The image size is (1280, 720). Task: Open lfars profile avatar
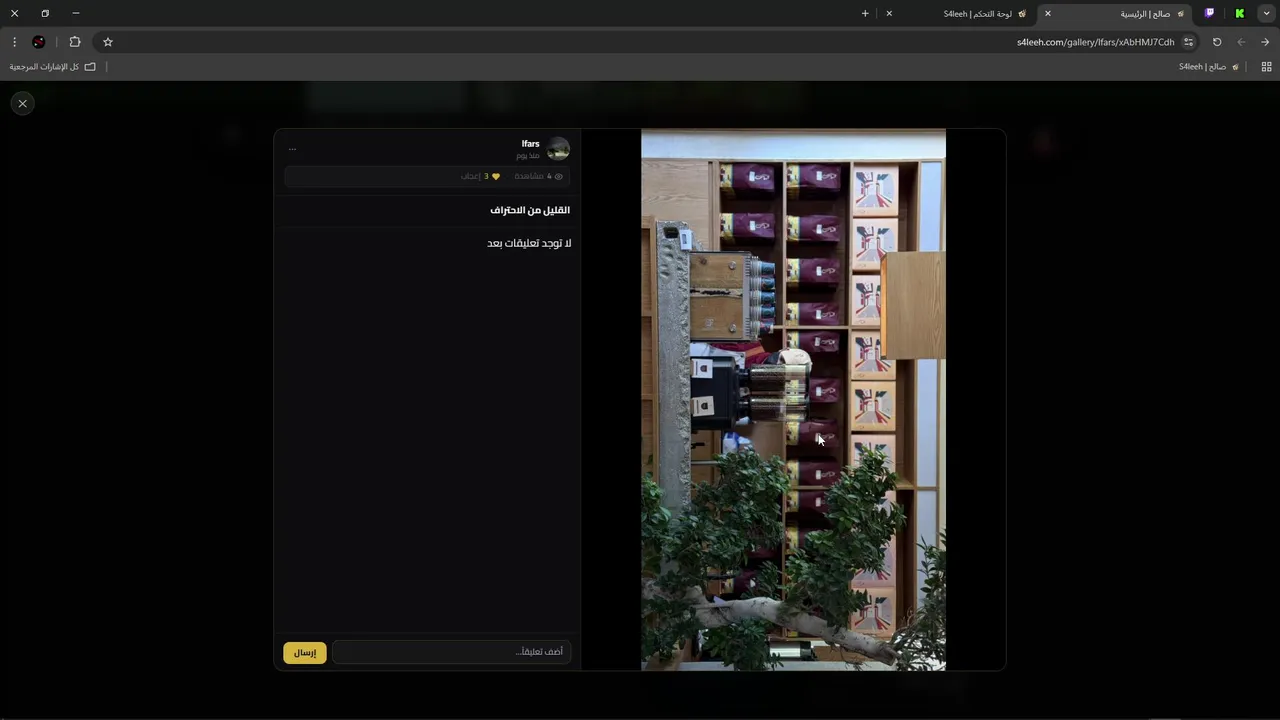tap(558, 149)
